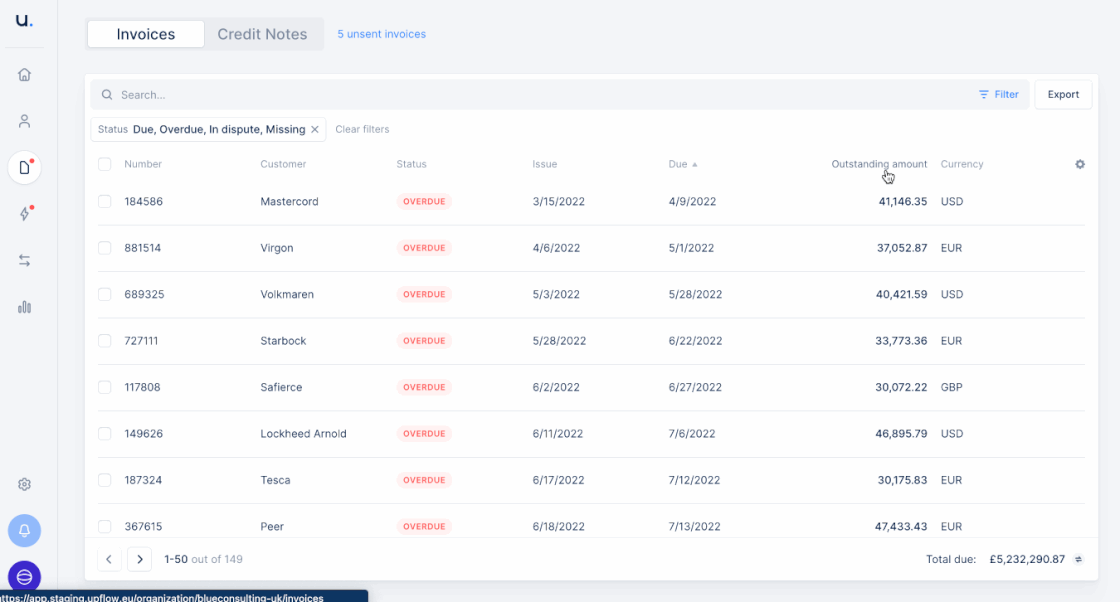Open the Filter options
Screen dimensions: 1120x602
coord(999,94)
